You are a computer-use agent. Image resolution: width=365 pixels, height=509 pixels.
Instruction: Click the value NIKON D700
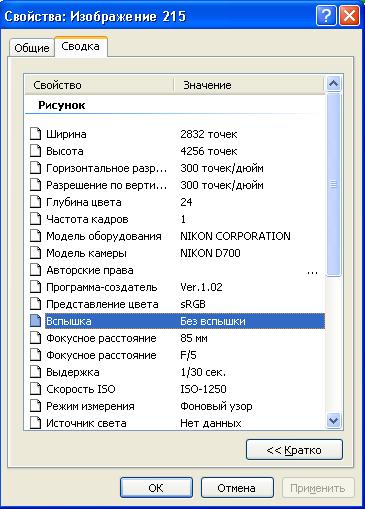pos(210,253)
